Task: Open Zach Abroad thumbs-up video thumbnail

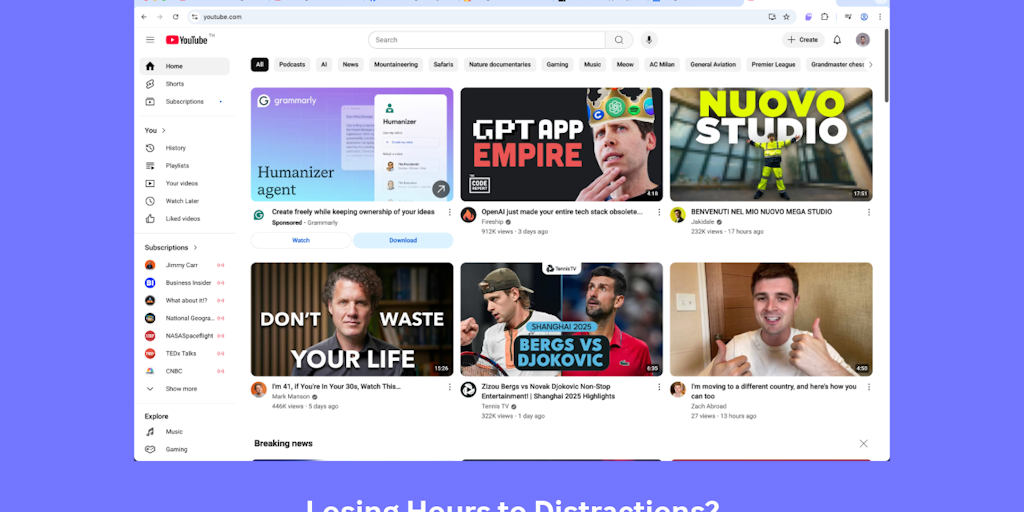Action: coord(771,319)
